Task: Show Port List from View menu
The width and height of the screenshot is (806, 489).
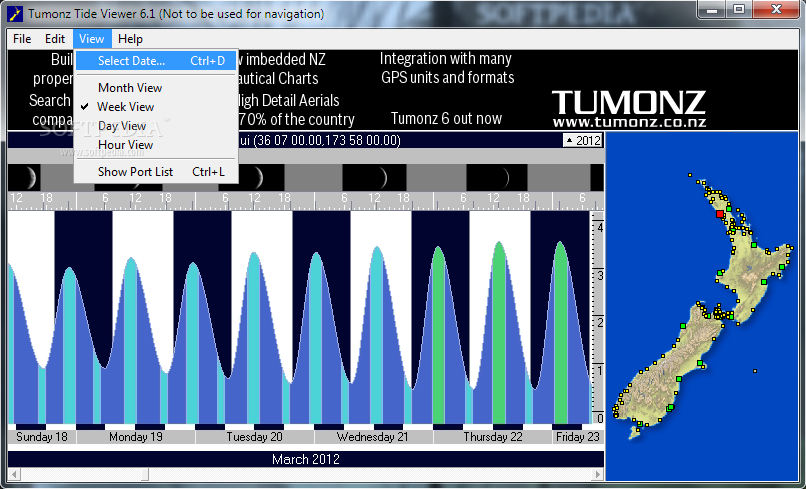Action: [x=156, y=172]
